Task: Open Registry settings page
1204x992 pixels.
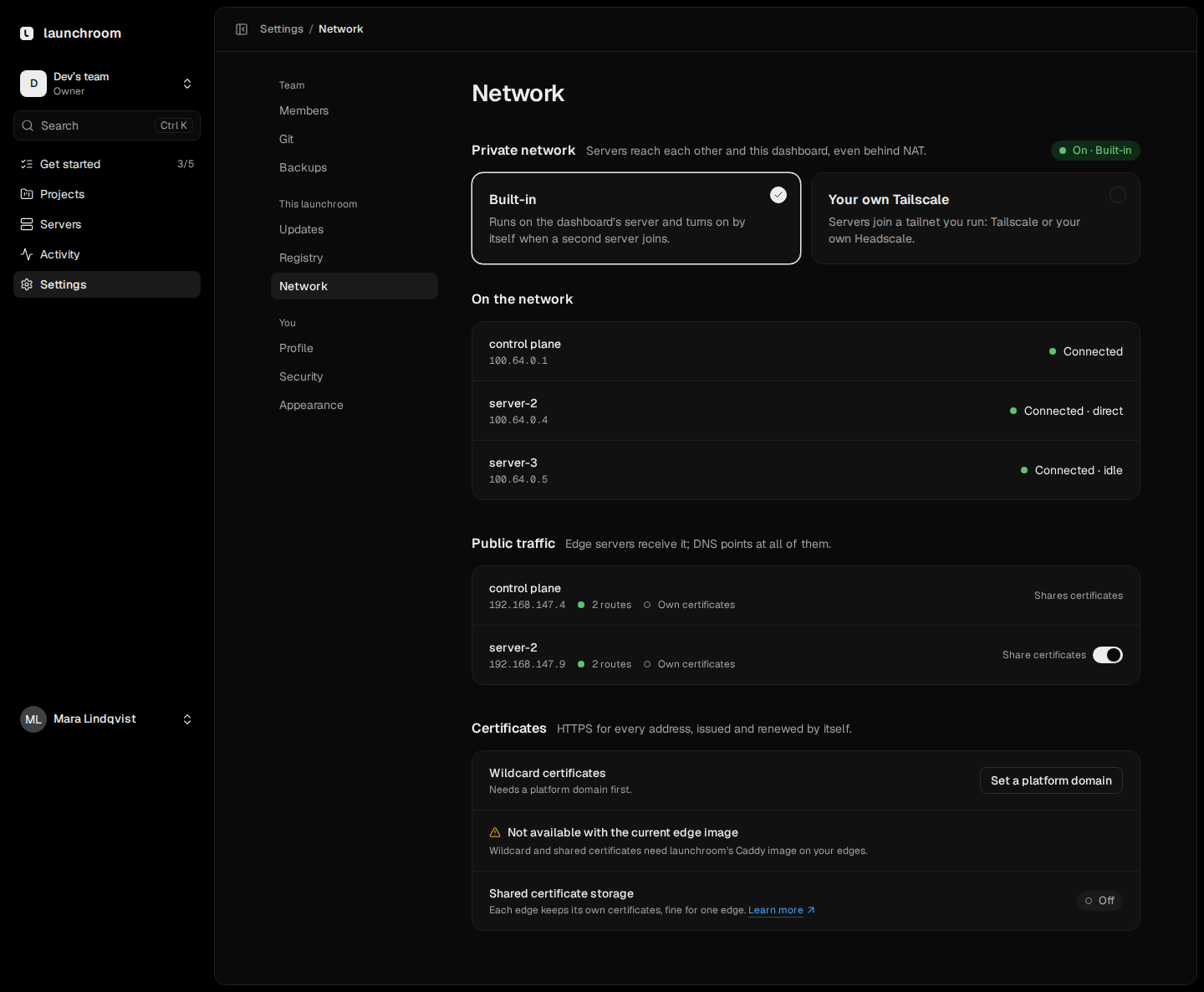Action: [355, 258]
